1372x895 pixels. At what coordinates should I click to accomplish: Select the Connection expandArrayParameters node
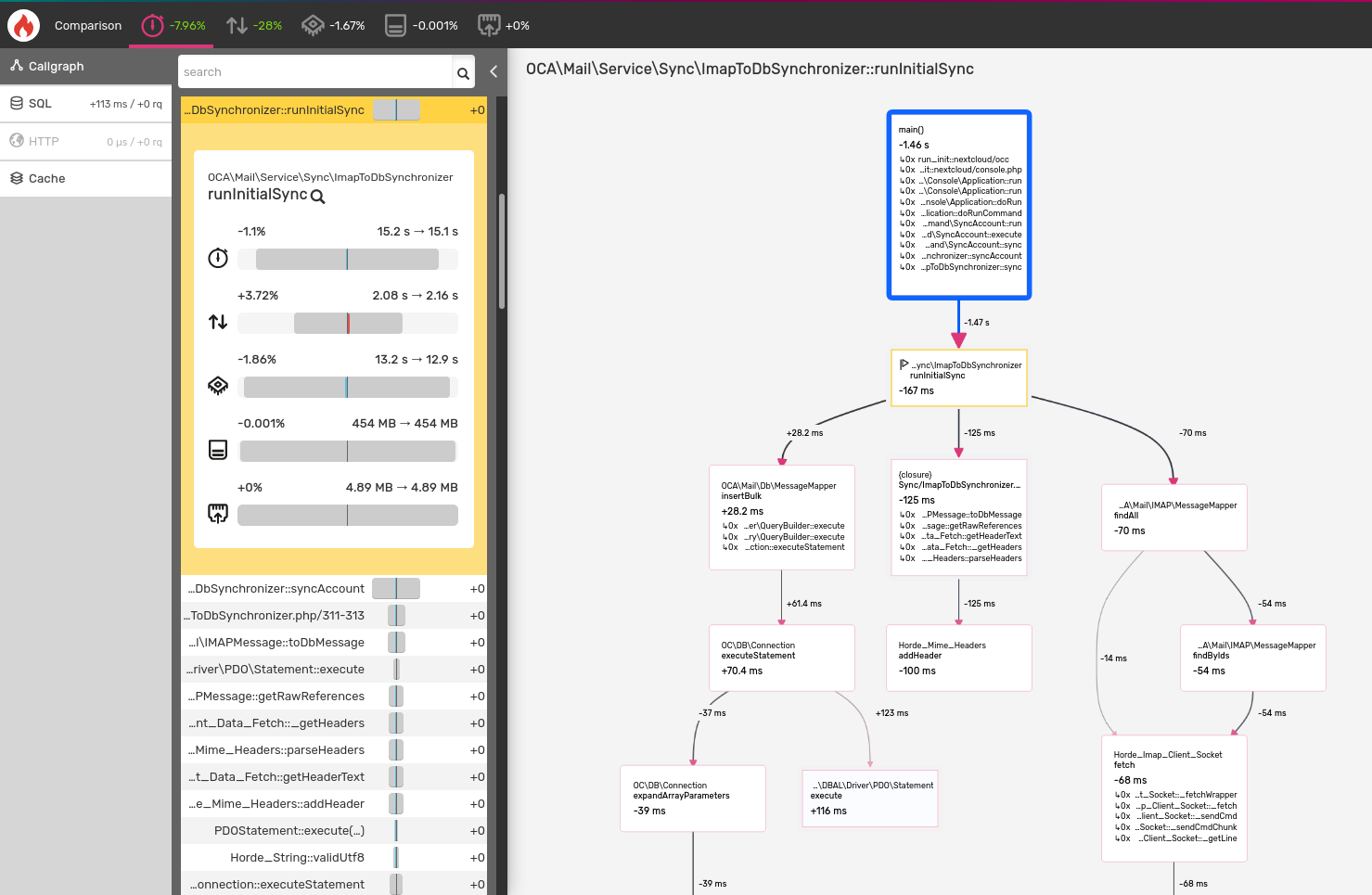pos(693,798)
